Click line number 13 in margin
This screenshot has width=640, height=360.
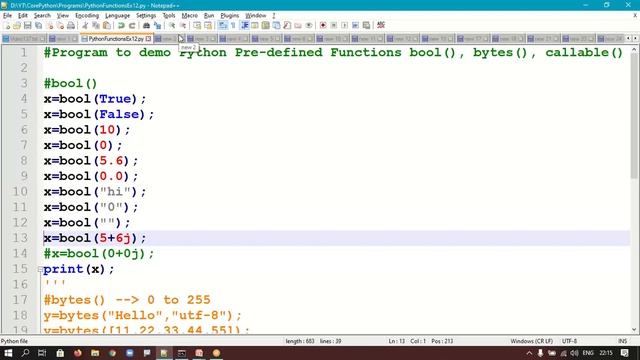point(20,238)
